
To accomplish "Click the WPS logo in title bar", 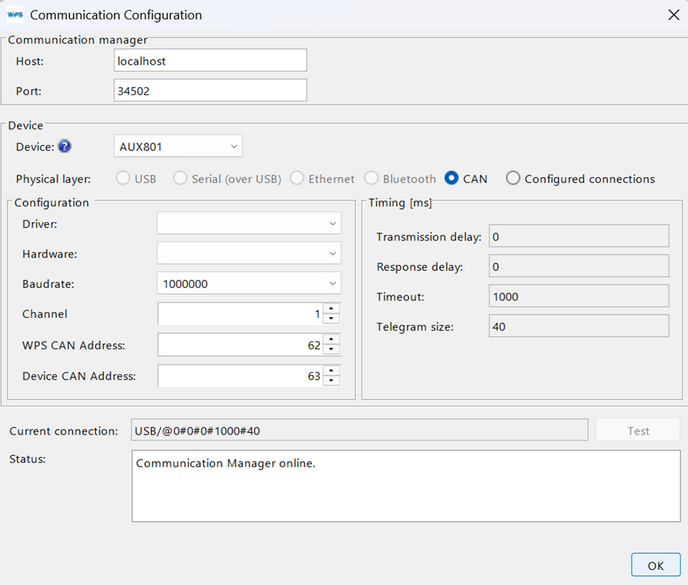I will [x=15, y=15].
